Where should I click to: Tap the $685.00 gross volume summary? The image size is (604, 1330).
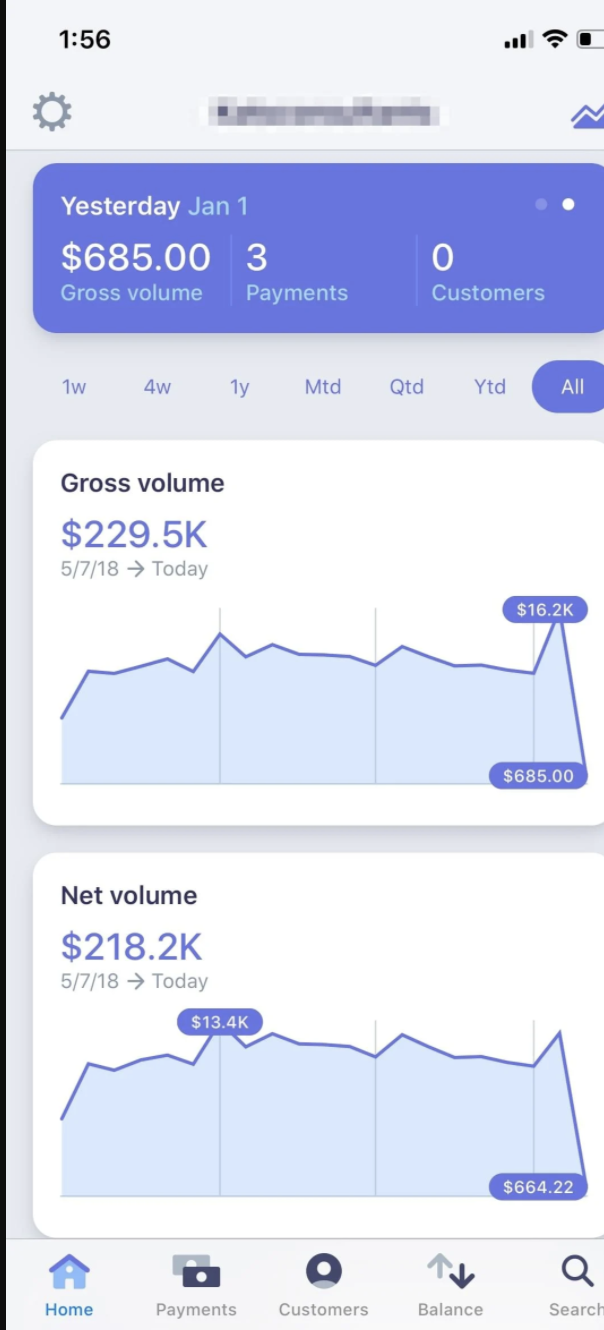click(x=135, y=258)
